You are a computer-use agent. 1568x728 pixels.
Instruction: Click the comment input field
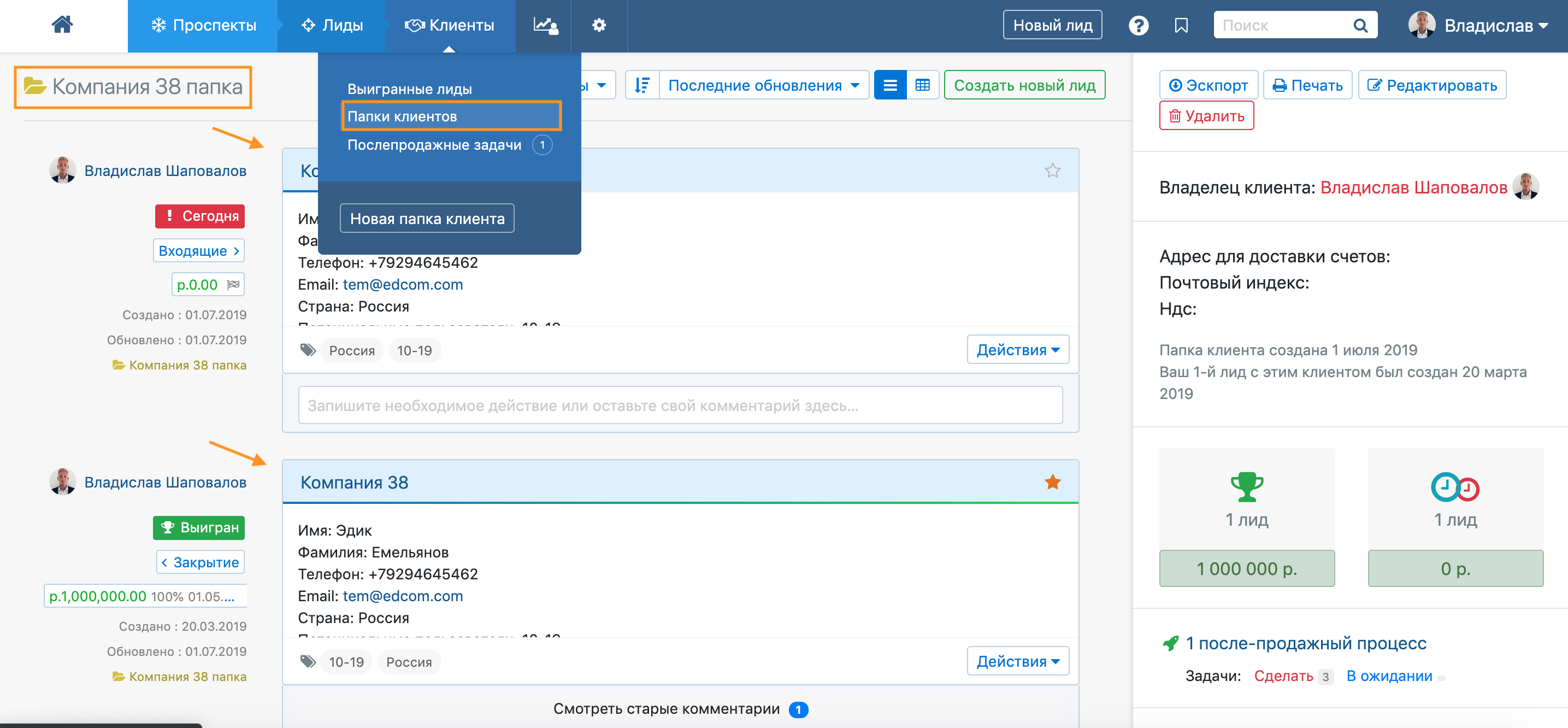(680, 406)
